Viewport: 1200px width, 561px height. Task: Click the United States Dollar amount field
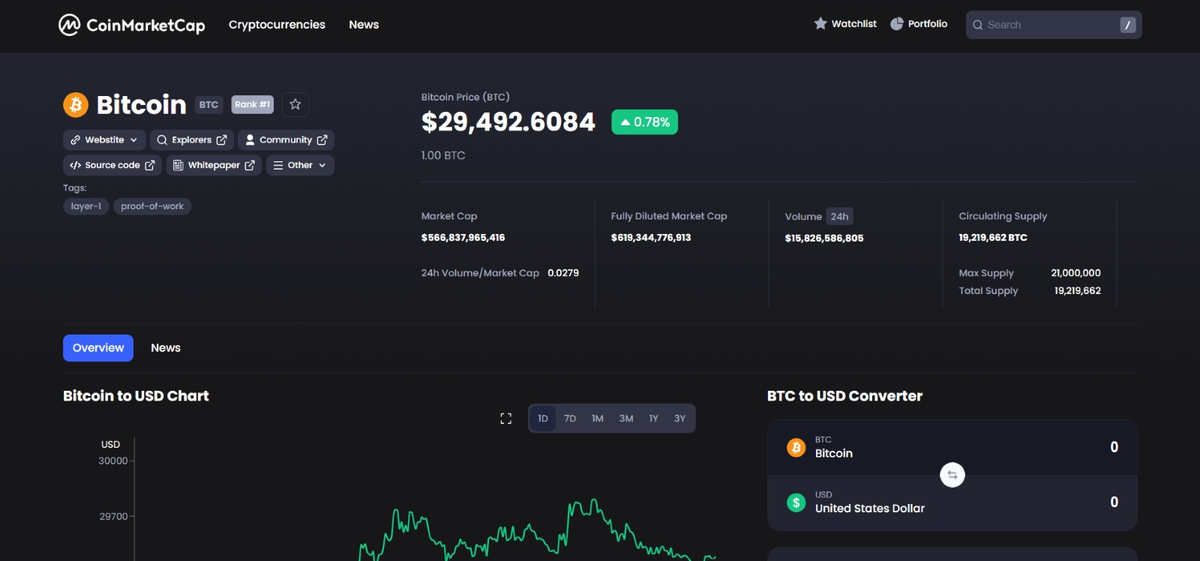point(1113,502)
